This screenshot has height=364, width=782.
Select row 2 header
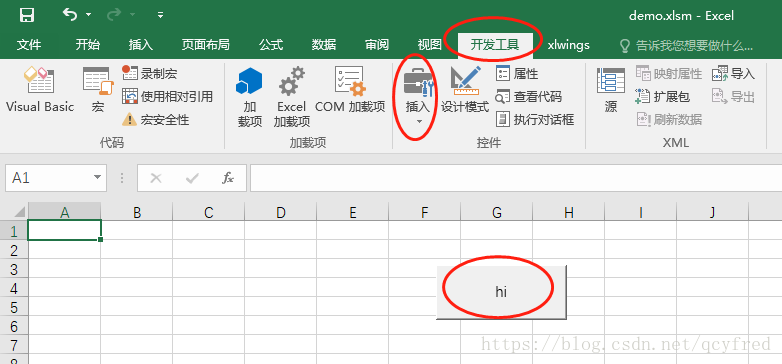pos(14,249)
